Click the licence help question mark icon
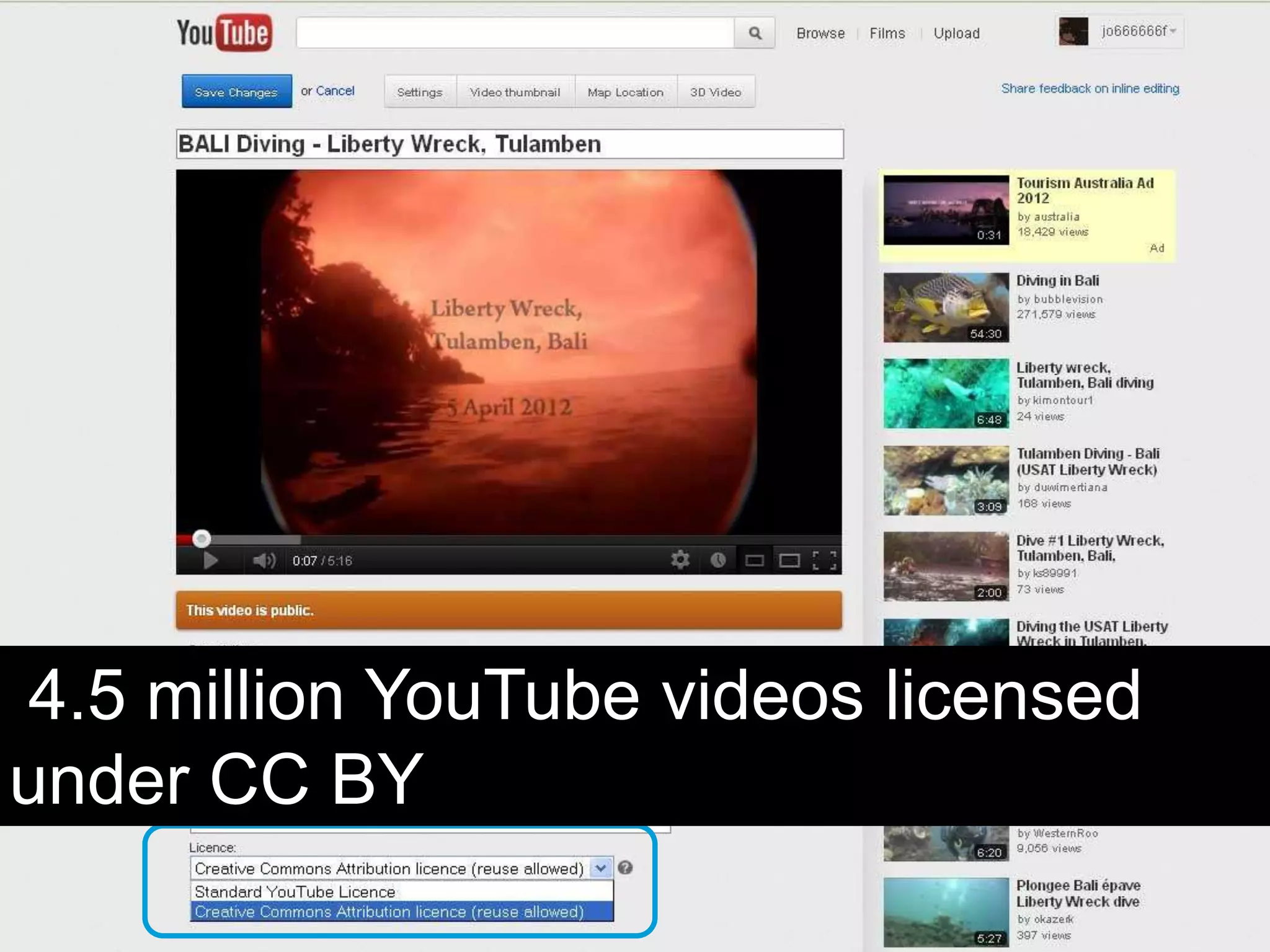The image size is (1270, 952). pos(625,868)
